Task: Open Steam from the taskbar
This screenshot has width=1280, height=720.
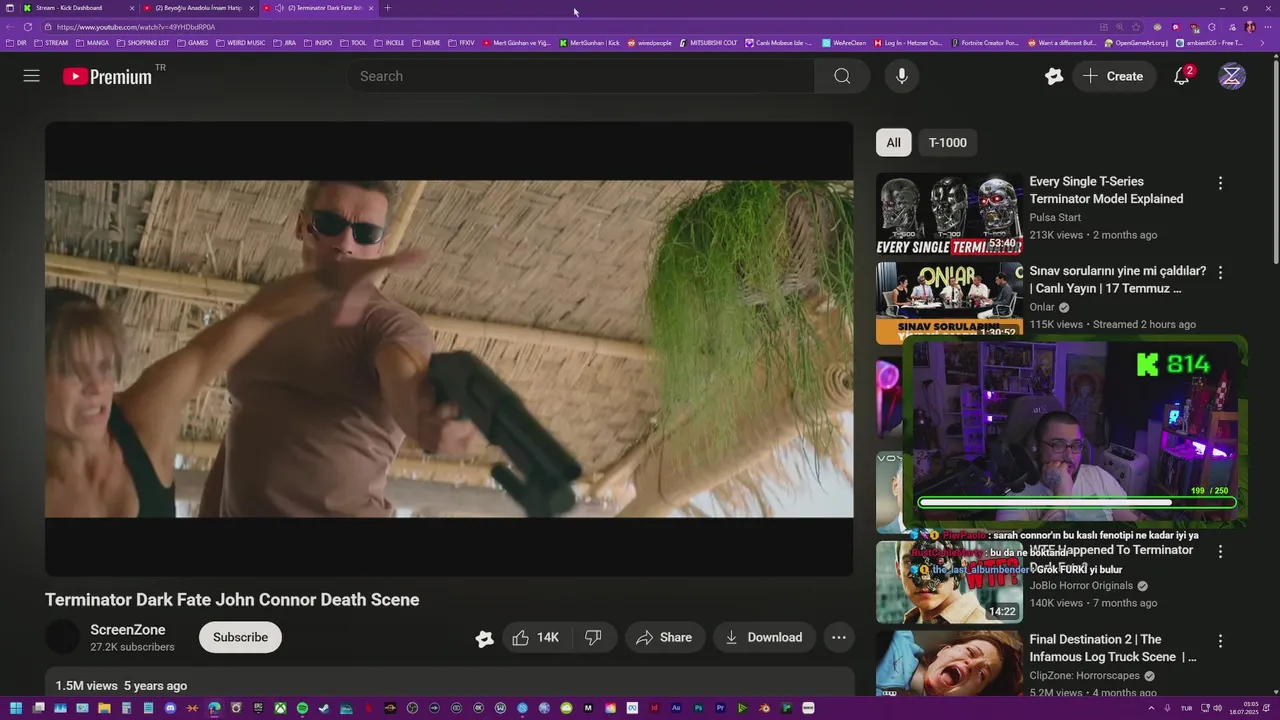Action: point(324,708)
